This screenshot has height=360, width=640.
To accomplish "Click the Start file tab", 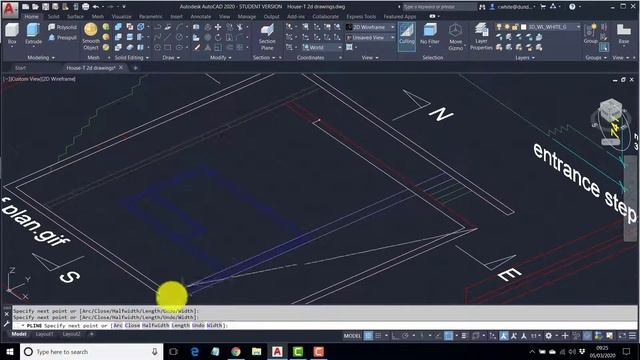I will 20,68.
